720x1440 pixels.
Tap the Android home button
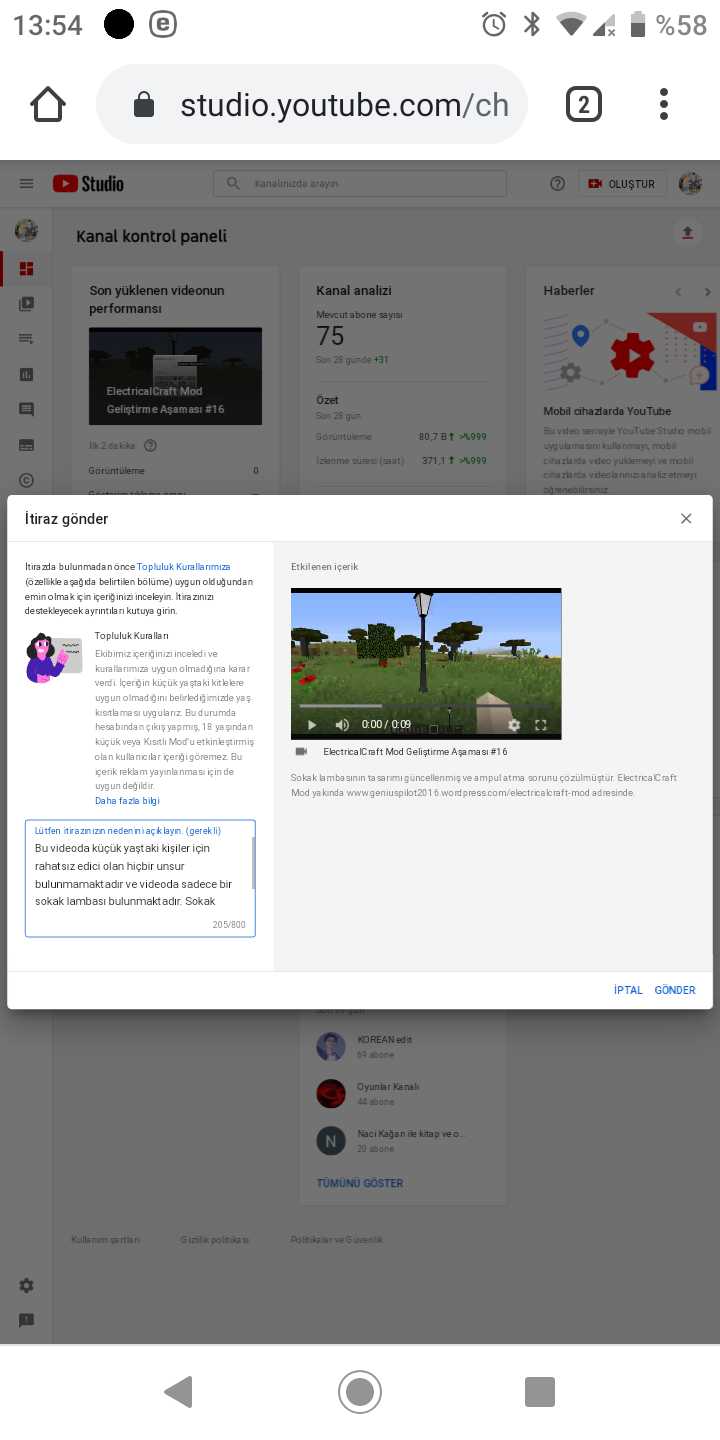pos(360,1392)
